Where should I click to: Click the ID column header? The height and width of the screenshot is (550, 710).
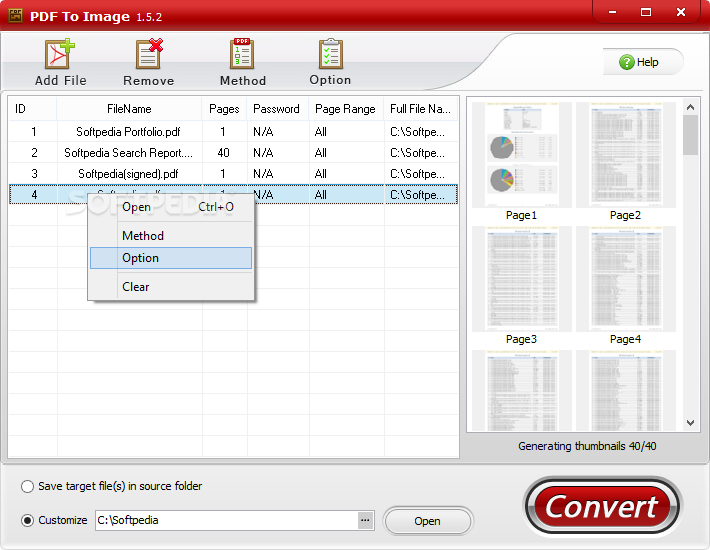point(33,109)
